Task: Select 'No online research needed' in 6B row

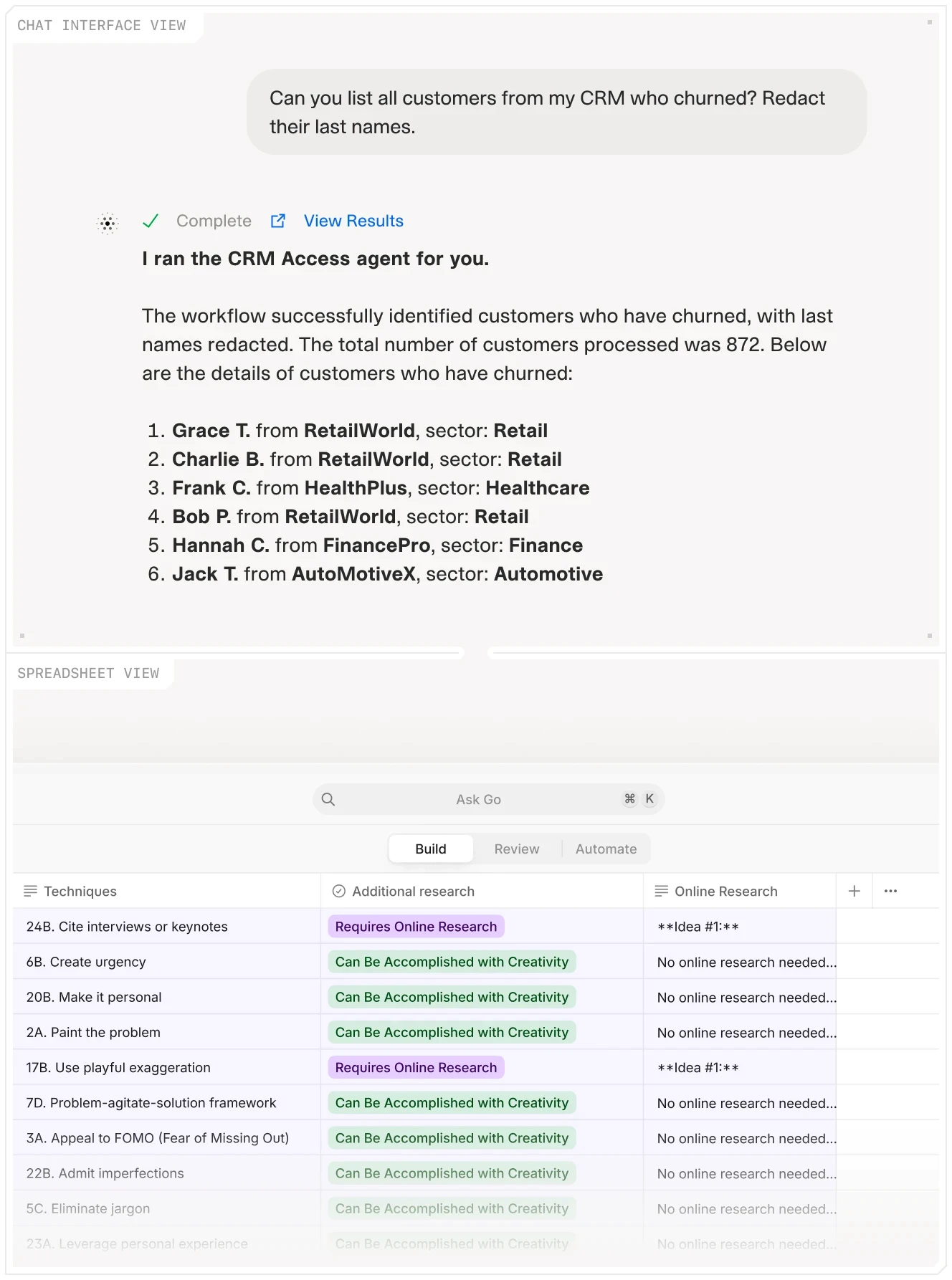Action: tap(740, 962)
